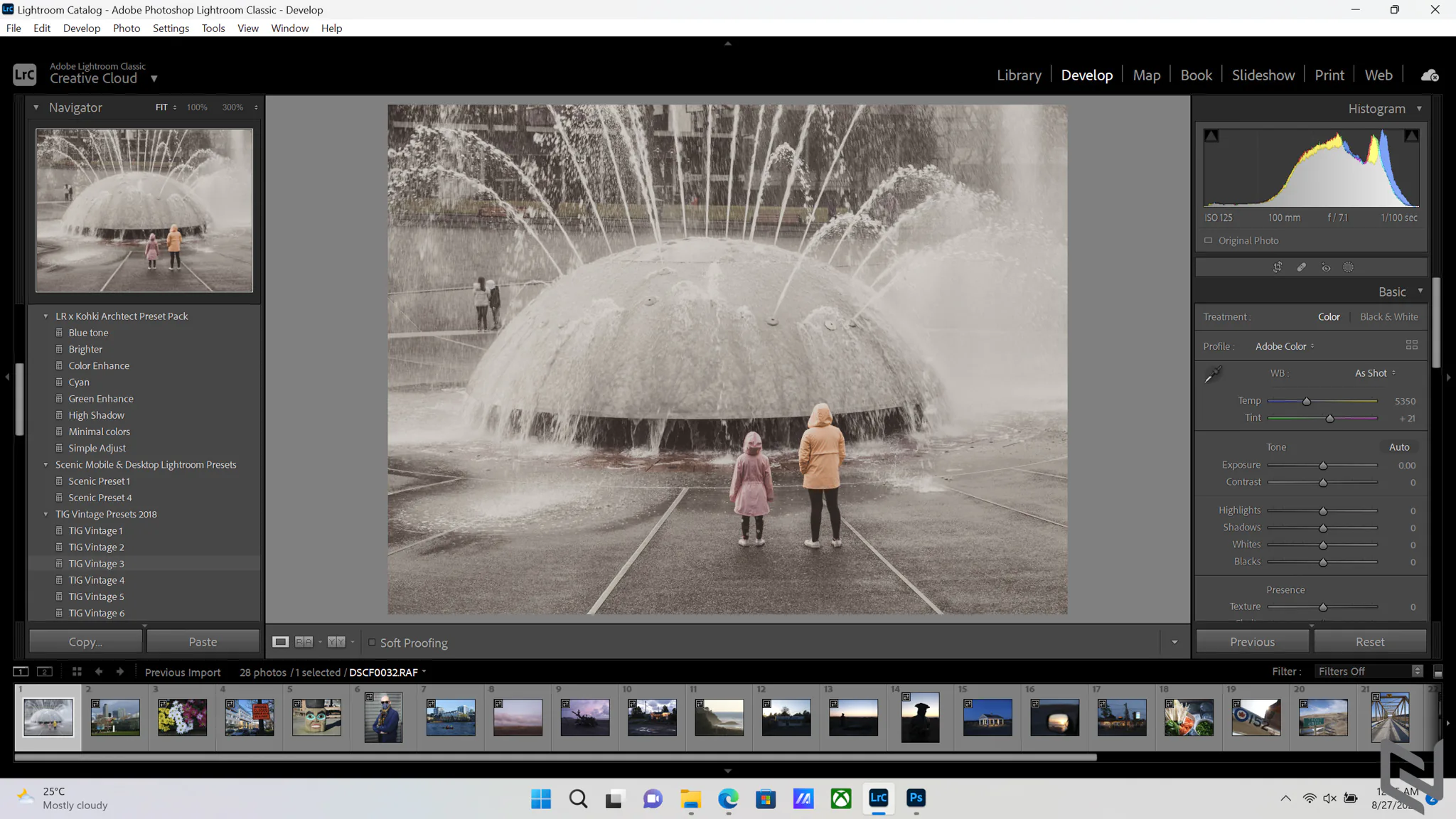Select the Red Eye Correction icon
1456x819 pixels.
tap(1325, 267)
